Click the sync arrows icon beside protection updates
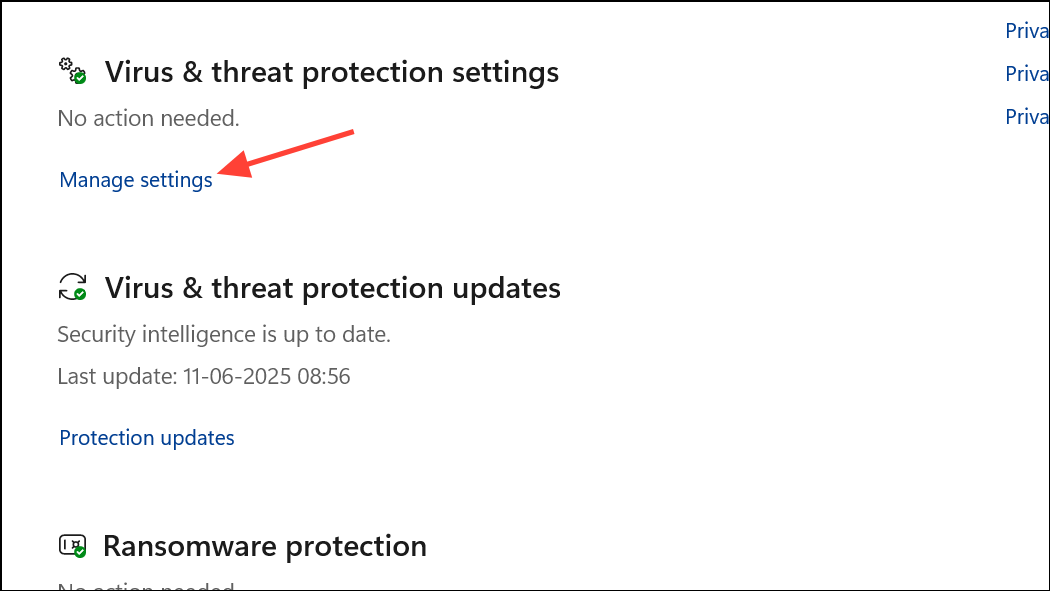The image size is (1050, 591). point(72,287)
